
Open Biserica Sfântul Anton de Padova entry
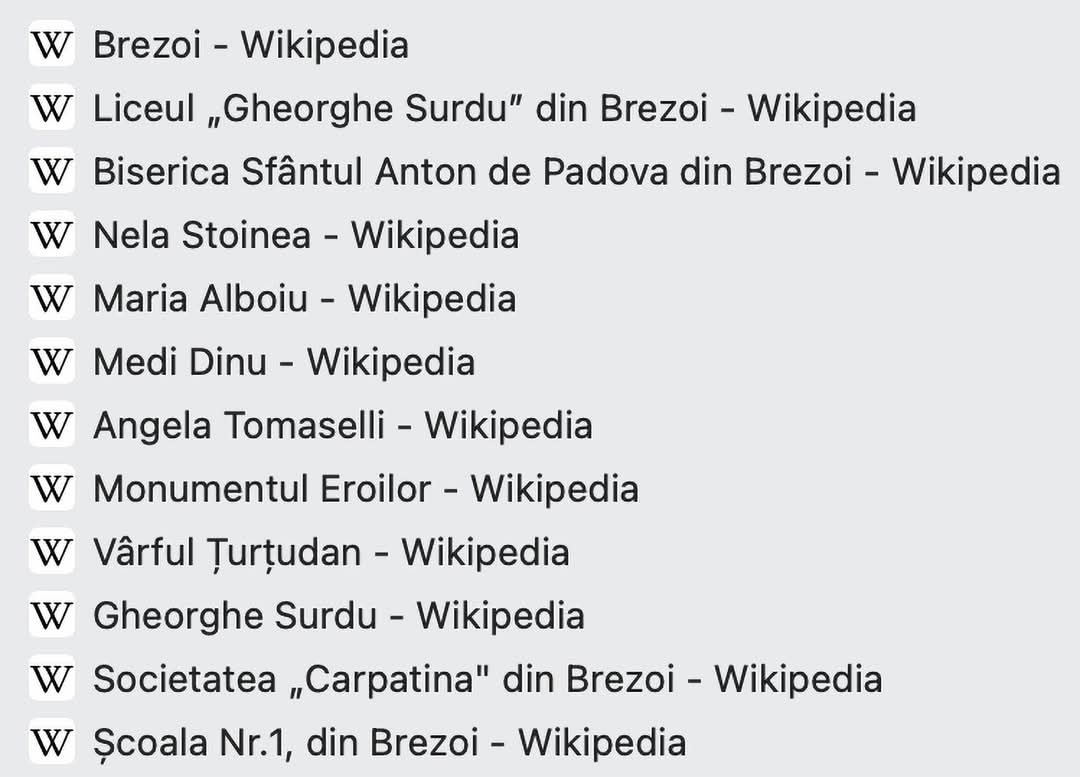(x=577, y=172)
